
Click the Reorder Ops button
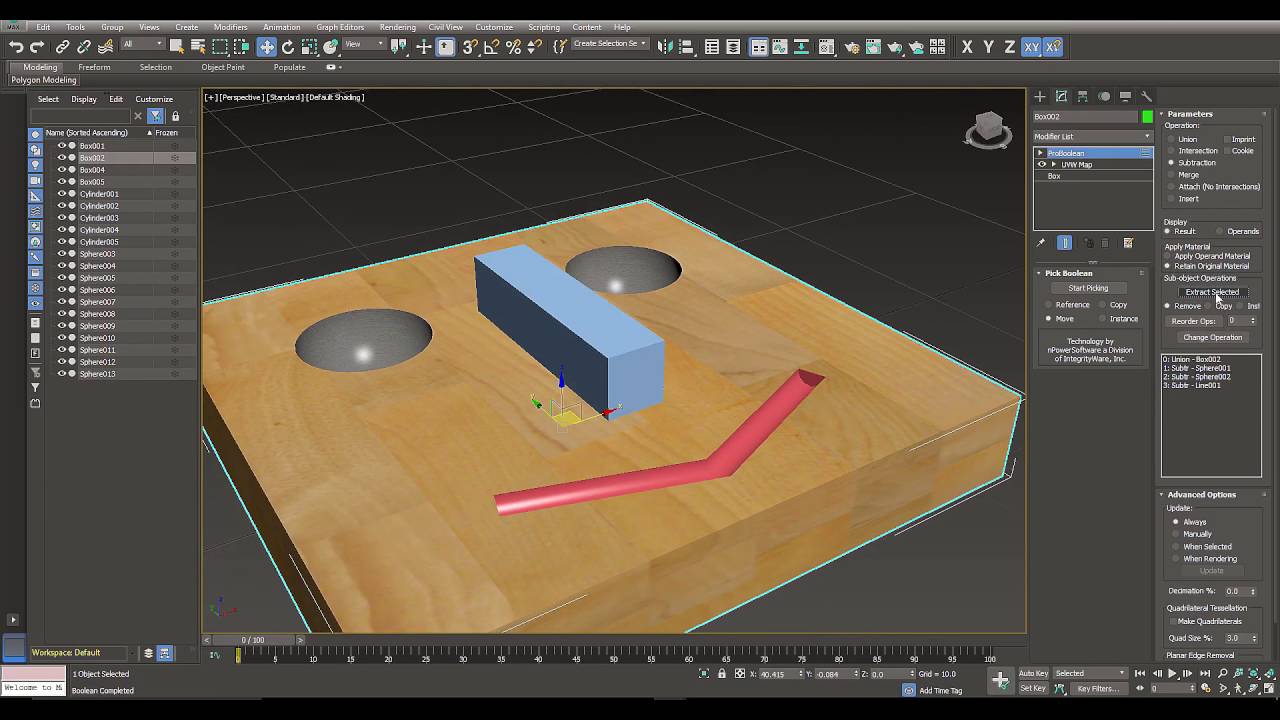coord(1193,321)
